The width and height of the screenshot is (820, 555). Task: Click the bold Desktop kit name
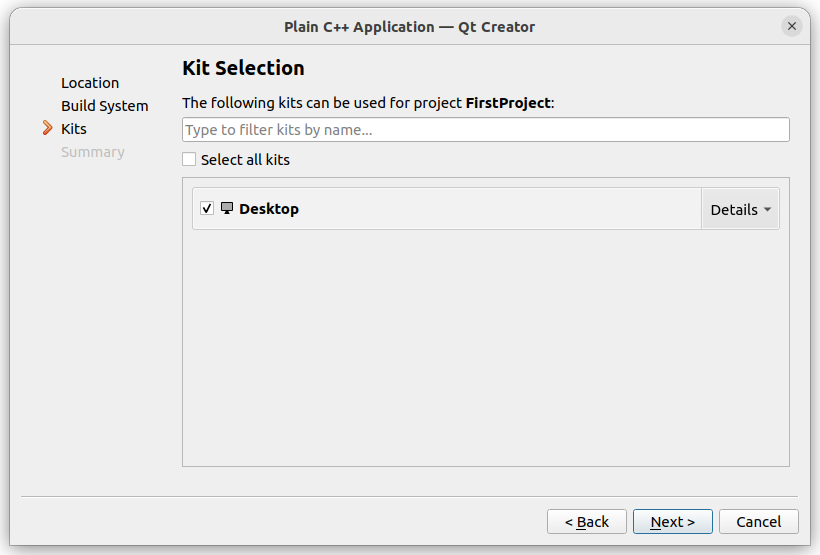click(x=269, y=209)
